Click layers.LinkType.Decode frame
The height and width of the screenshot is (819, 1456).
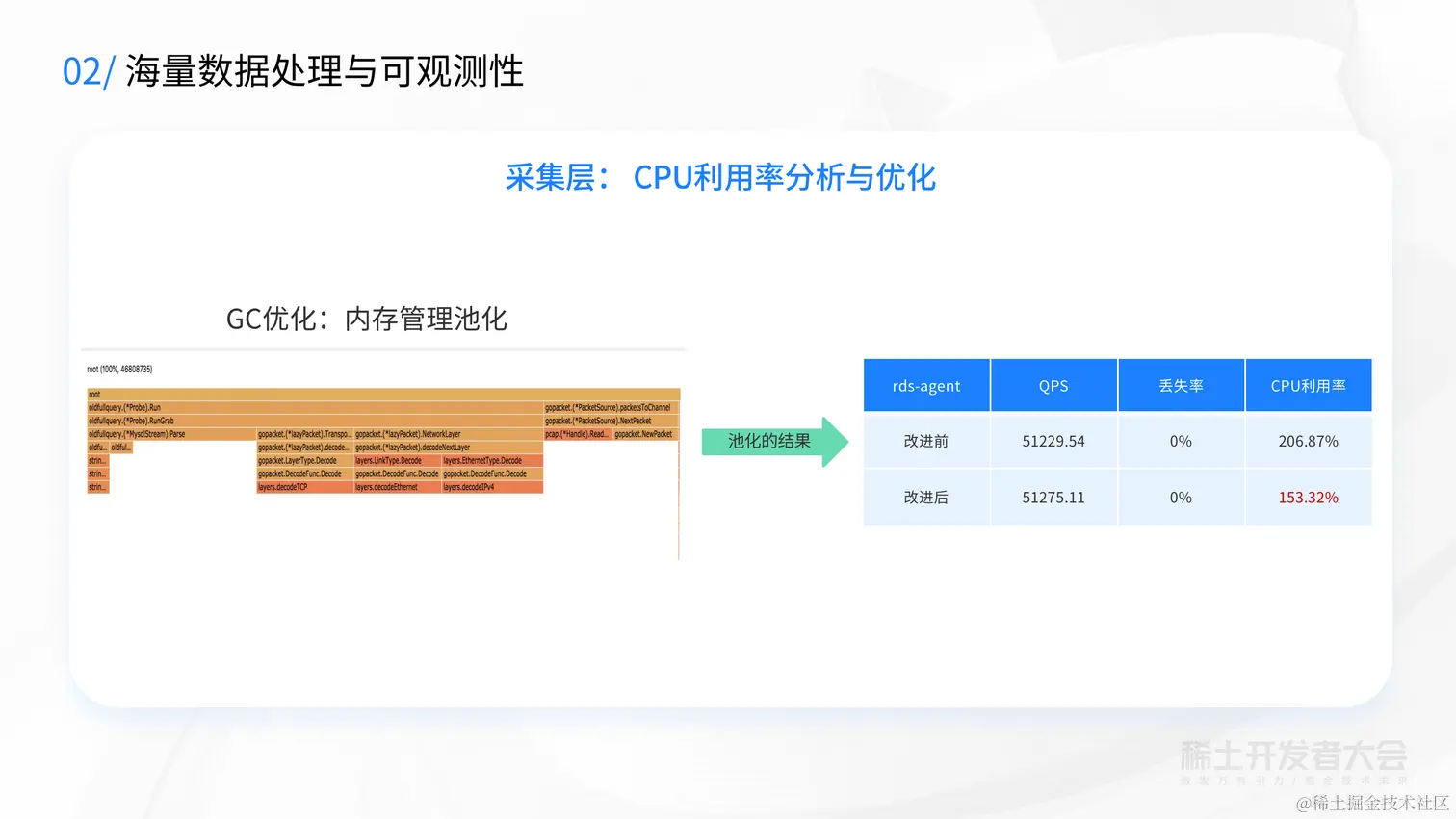tap(398, 461)
